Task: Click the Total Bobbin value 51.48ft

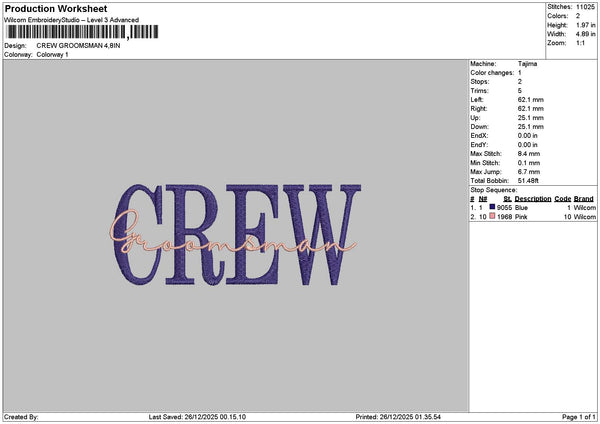Action: [528, 181]
